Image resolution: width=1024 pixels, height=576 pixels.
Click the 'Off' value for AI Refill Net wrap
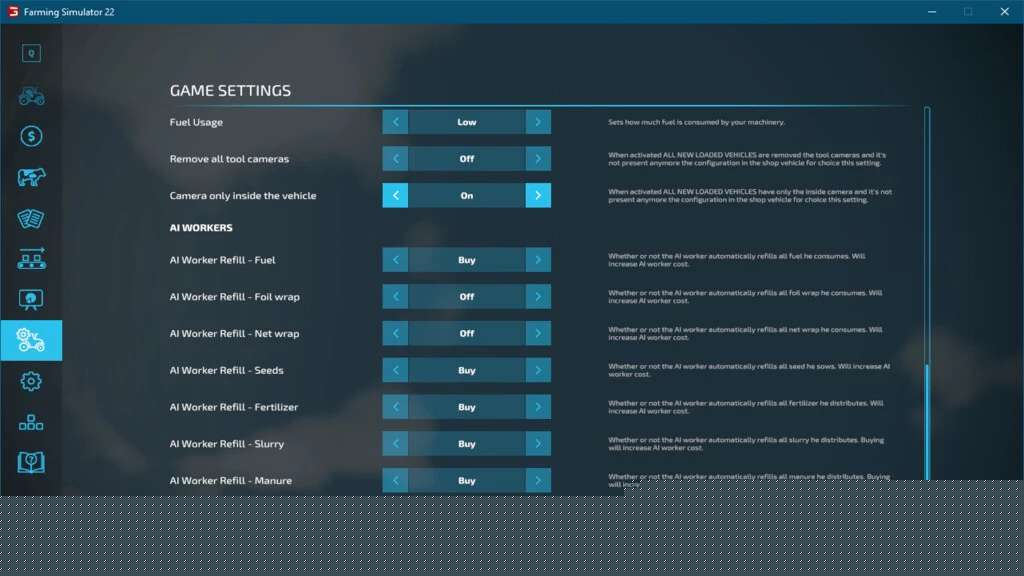[x=467, y=333]
